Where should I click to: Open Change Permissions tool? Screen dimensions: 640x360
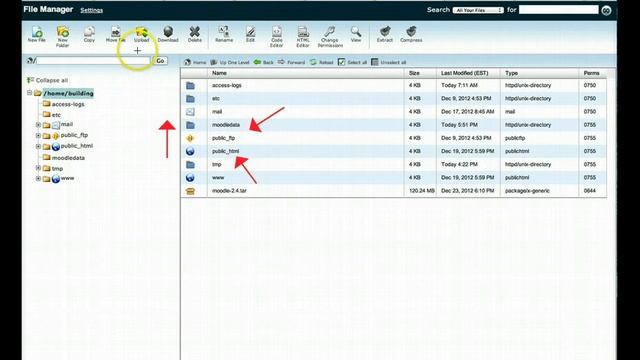[330, 36]
